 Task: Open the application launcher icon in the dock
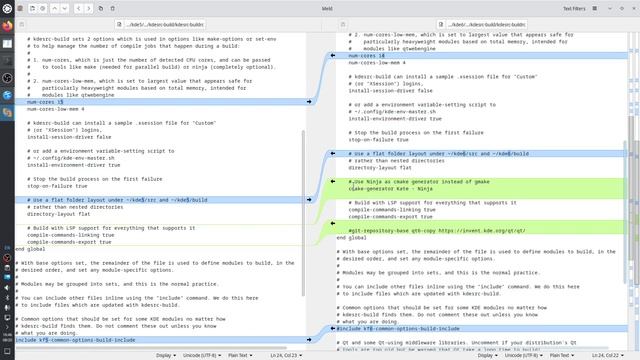pyautogui.click(x=7, y=8)
